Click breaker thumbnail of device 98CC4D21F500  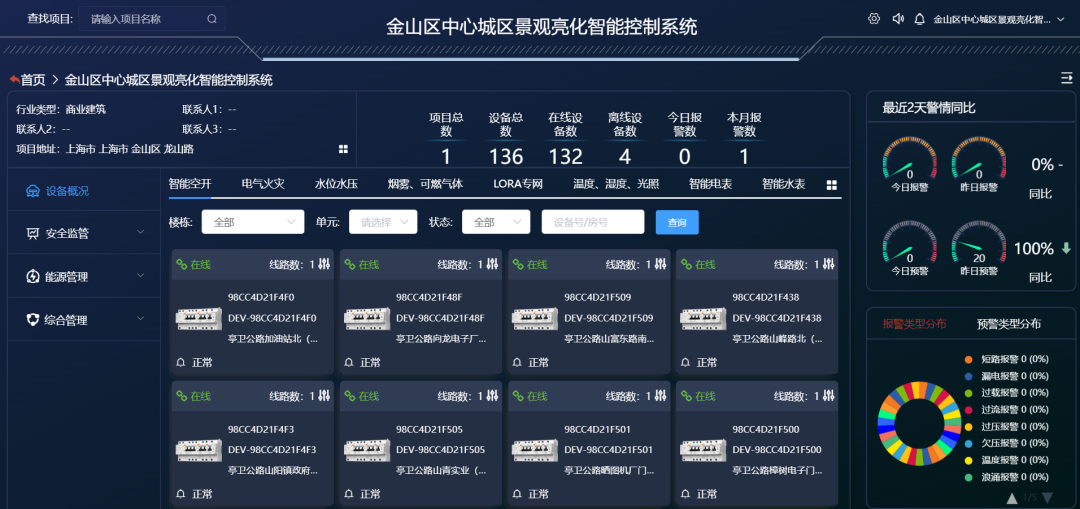pos(703,450)
